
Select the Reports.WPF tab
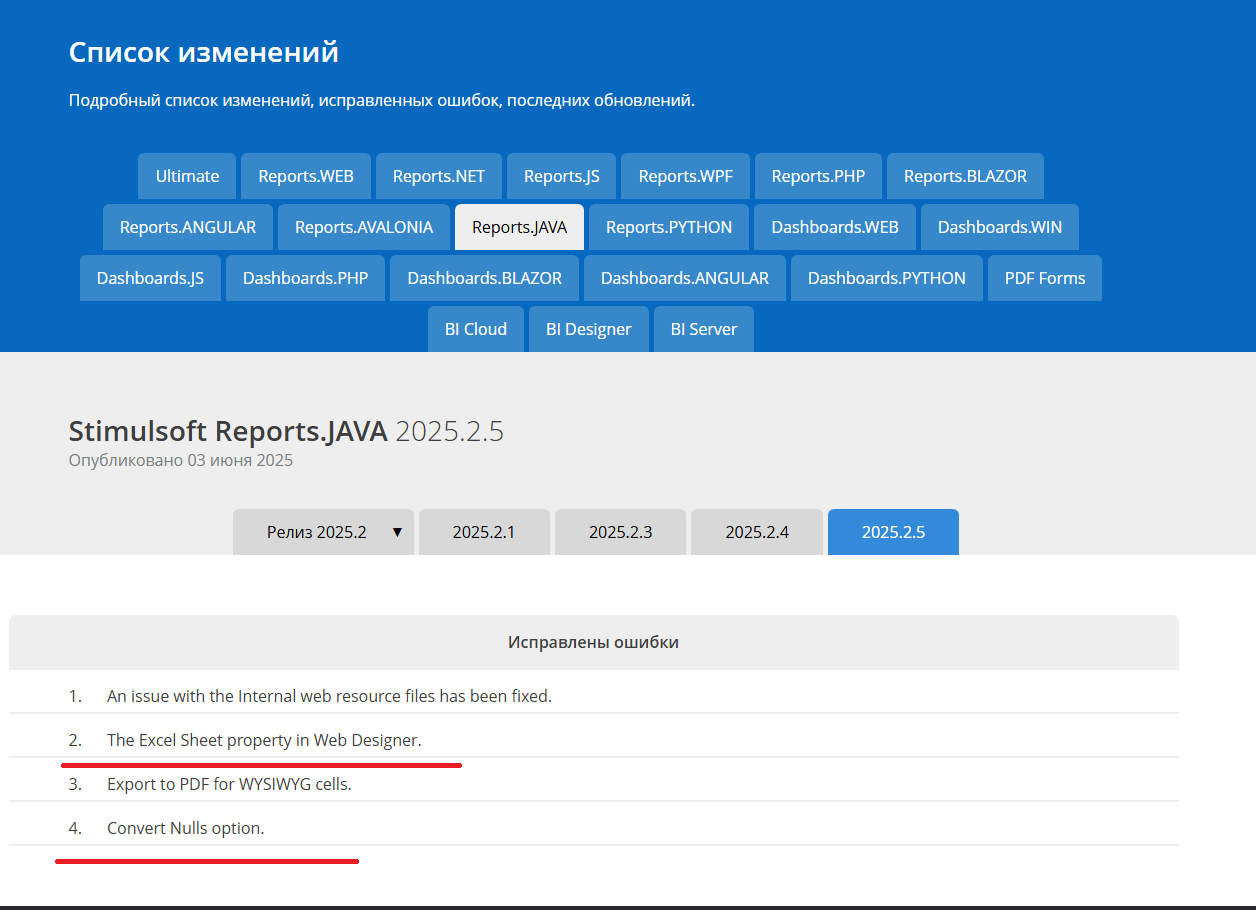pyautogui.click(x=686, y=176)
